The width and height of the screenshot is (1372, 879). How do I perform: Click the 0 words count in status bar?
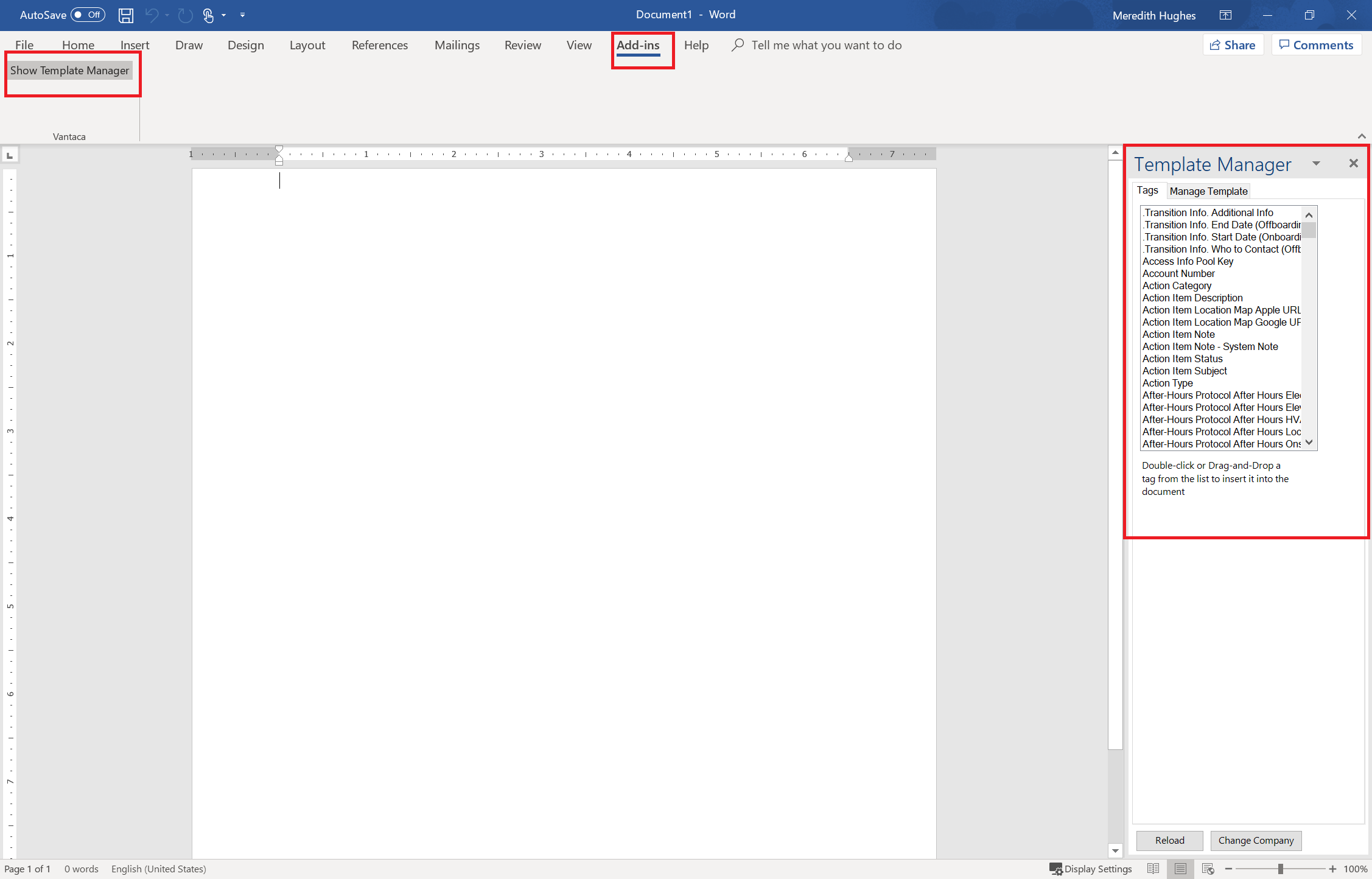click(82, 869)
